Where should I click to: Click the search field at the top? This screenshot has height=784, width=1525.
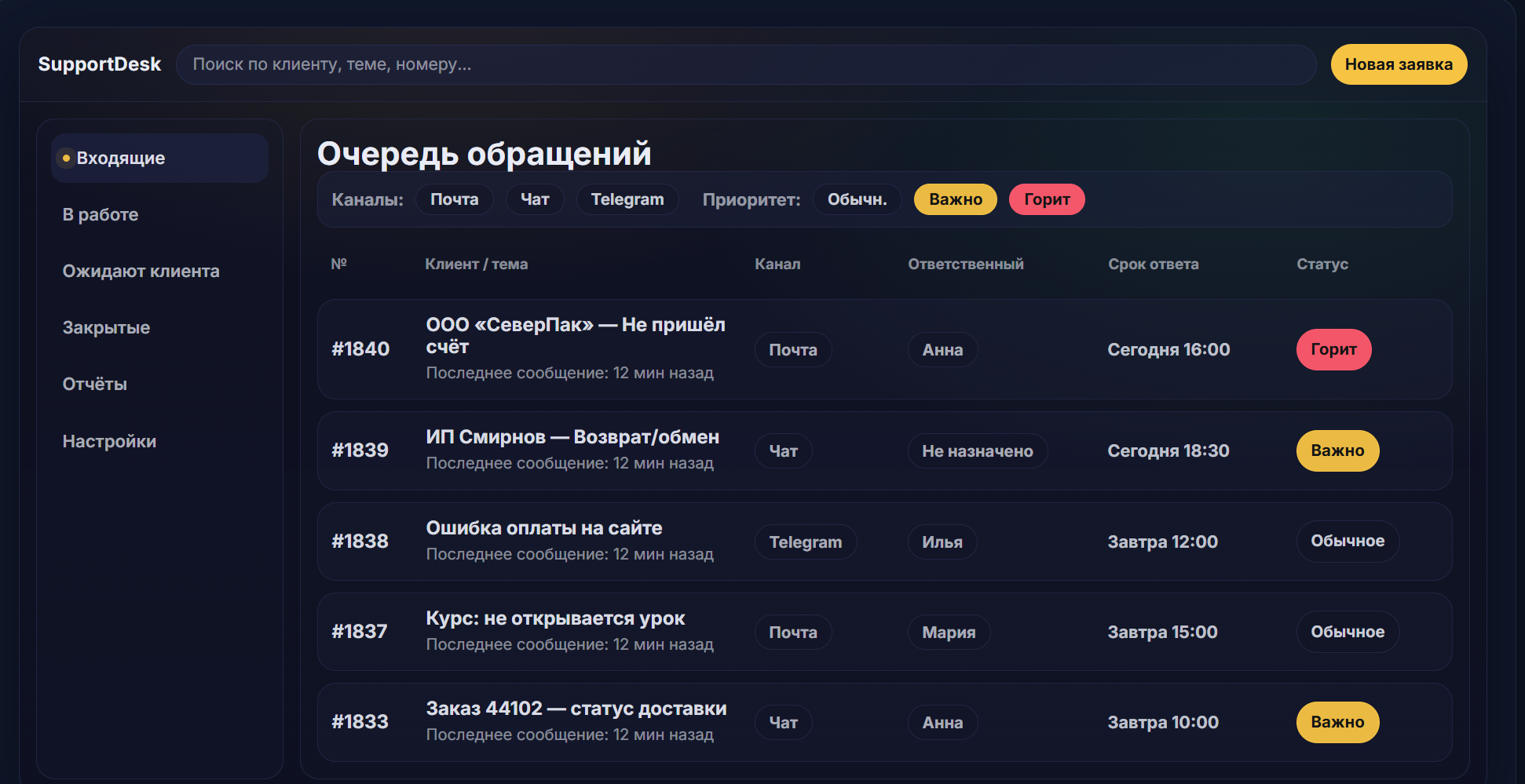point(746,64)
